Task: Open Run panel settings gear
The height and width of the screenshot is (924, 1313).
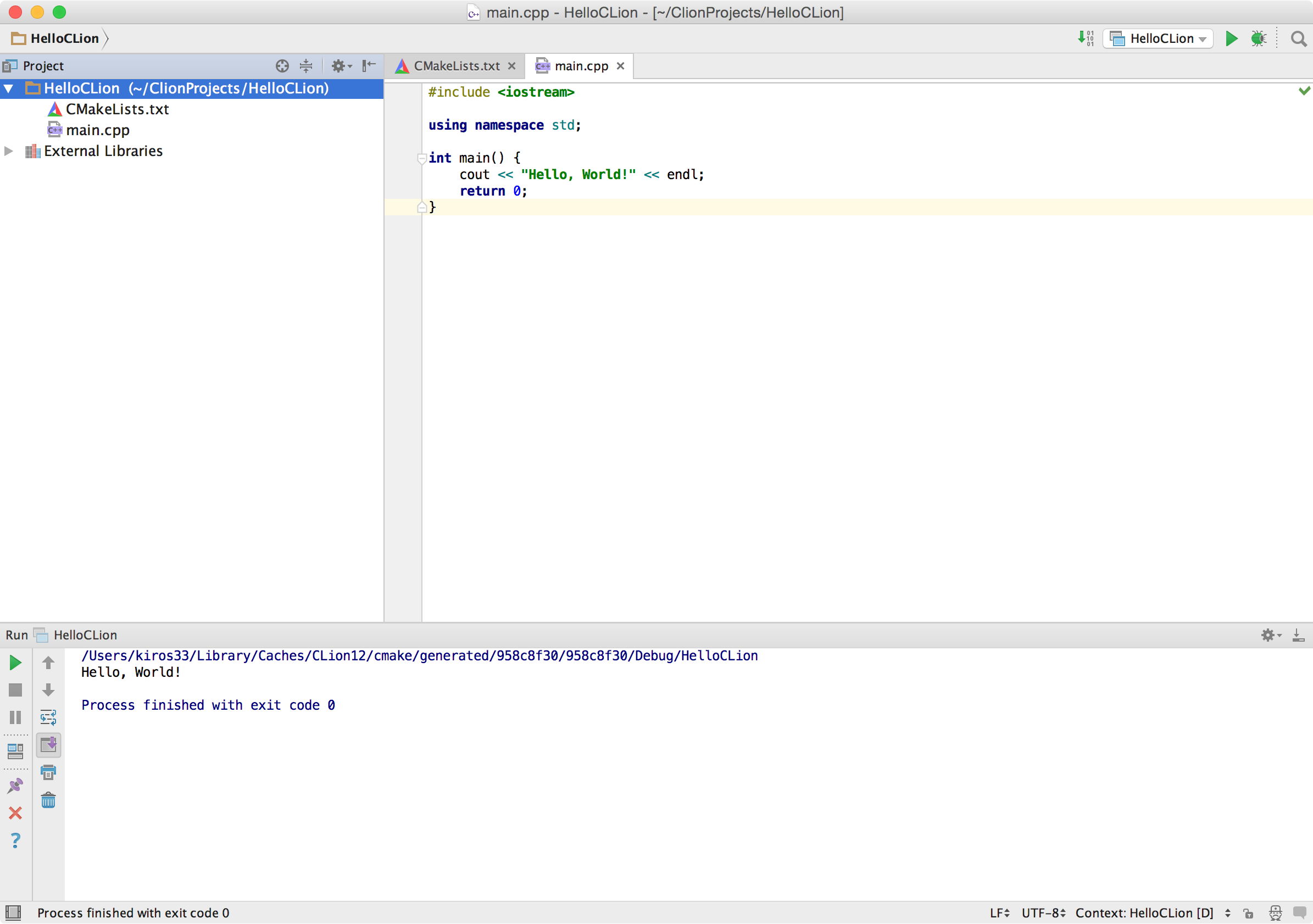Action: pyautogui.click(x=1271, y=635)
